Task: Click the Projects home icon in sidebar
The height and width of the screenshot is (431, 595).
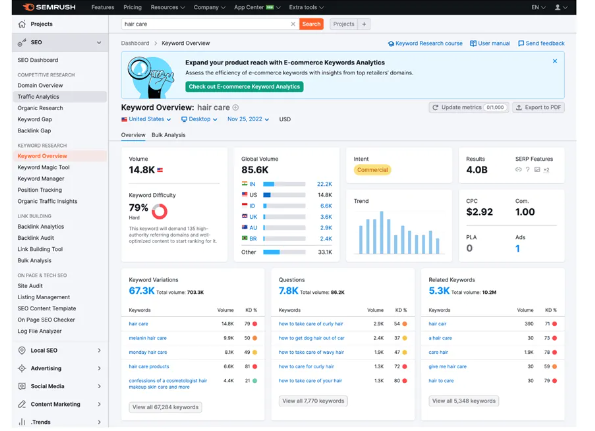Action: pyautogui.click(x=22, y=24)
